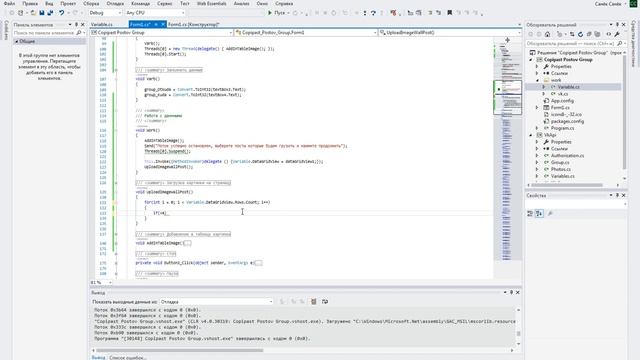Open the editor zoom percentage dropdown
This screenshot has height=360, width=640.
pos(101,282)
